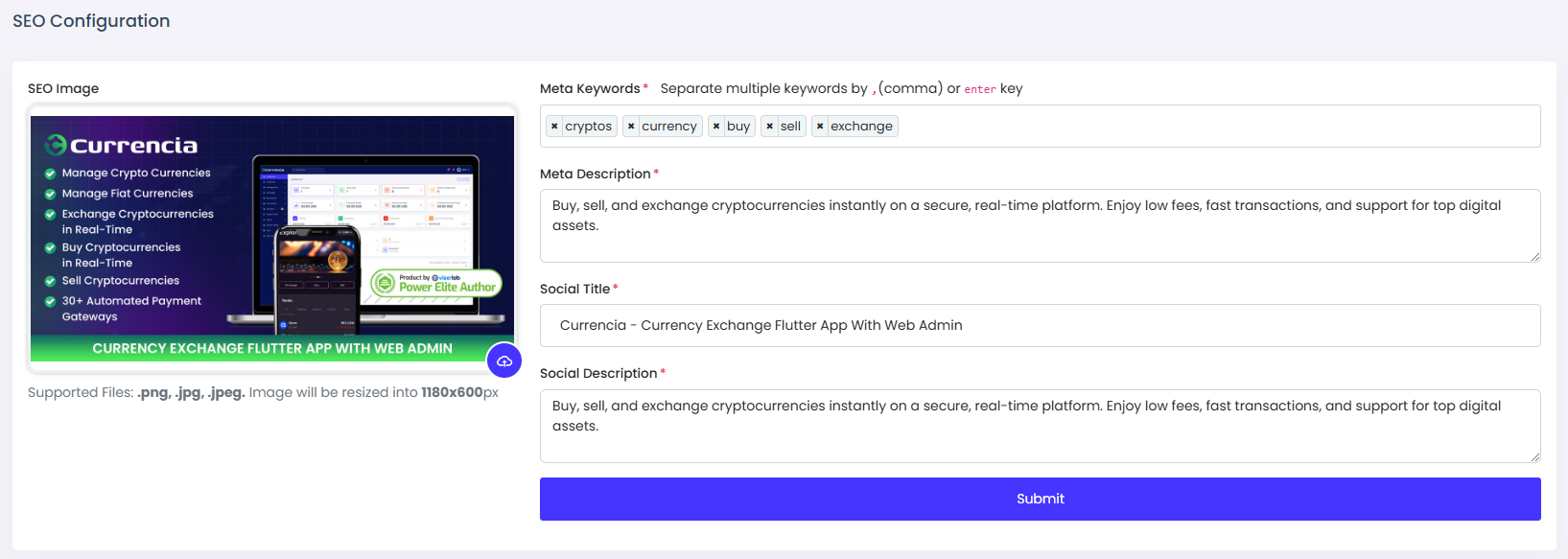
Task: Click the 'Meta Keywords' field label
Action: (590, 89)
